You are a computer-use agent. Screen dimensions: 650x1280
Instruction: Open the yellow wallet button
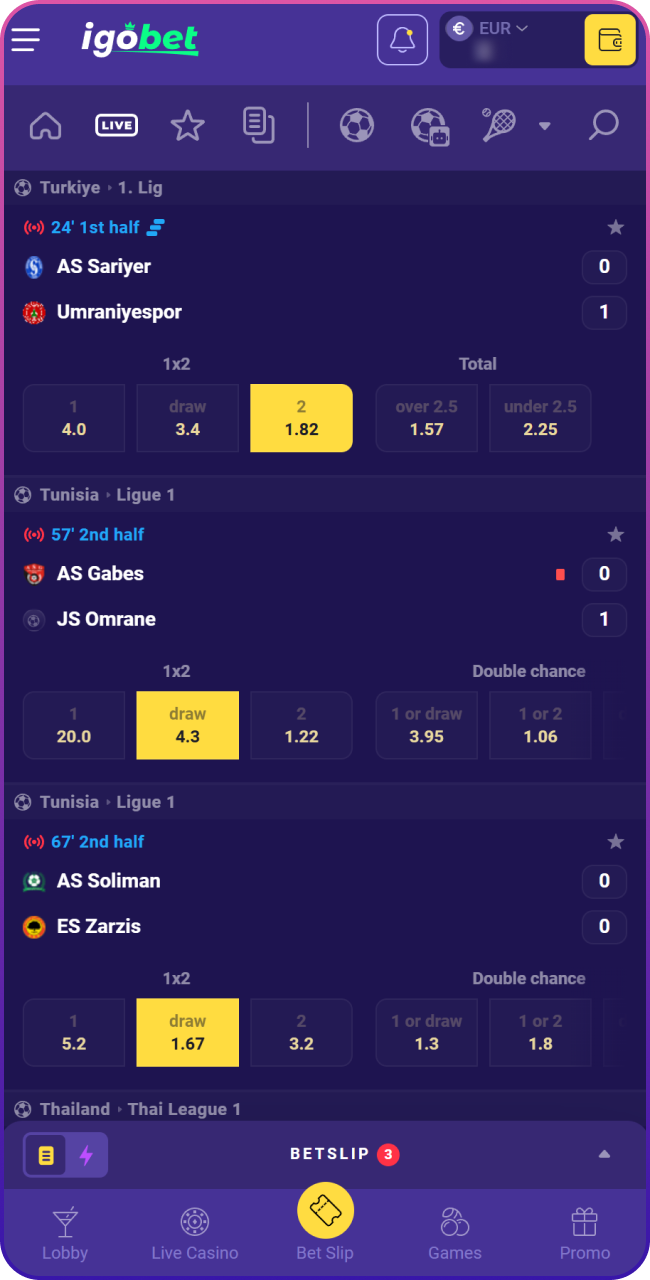(x=609, y=40)
